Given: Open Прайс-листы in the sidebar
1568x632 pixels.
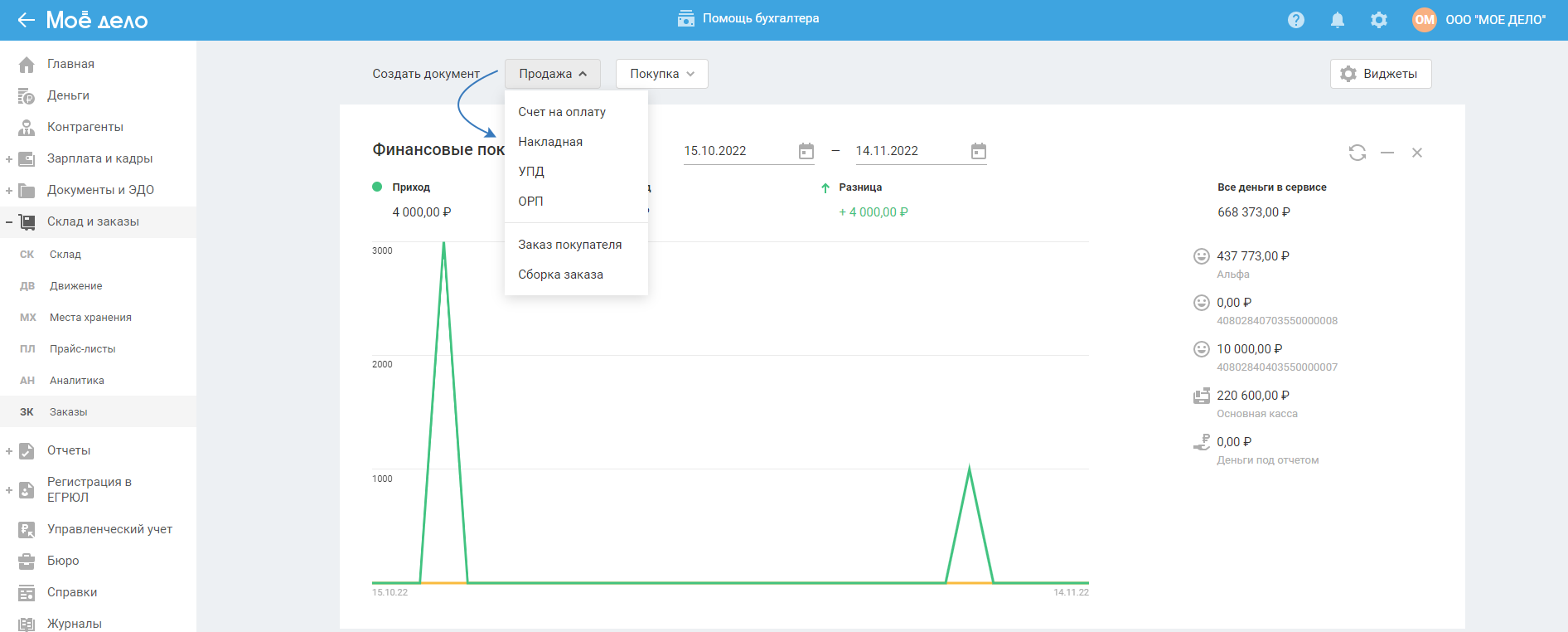Looking at the screenshot, I should click(x=82, y=349).
